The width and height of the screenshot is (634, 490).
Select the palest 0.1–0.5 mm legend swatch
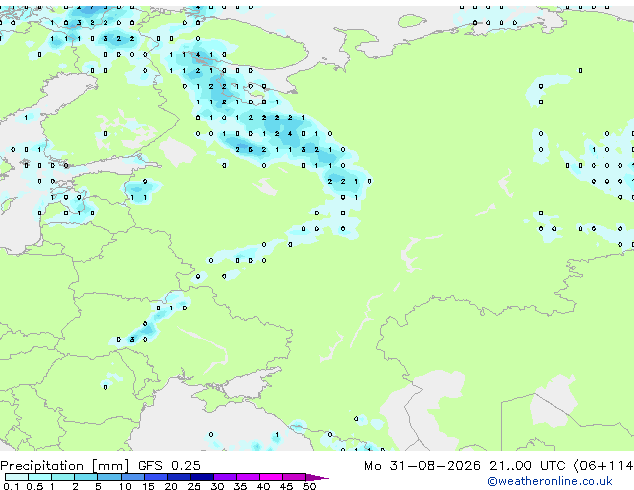tap(17, 477)
